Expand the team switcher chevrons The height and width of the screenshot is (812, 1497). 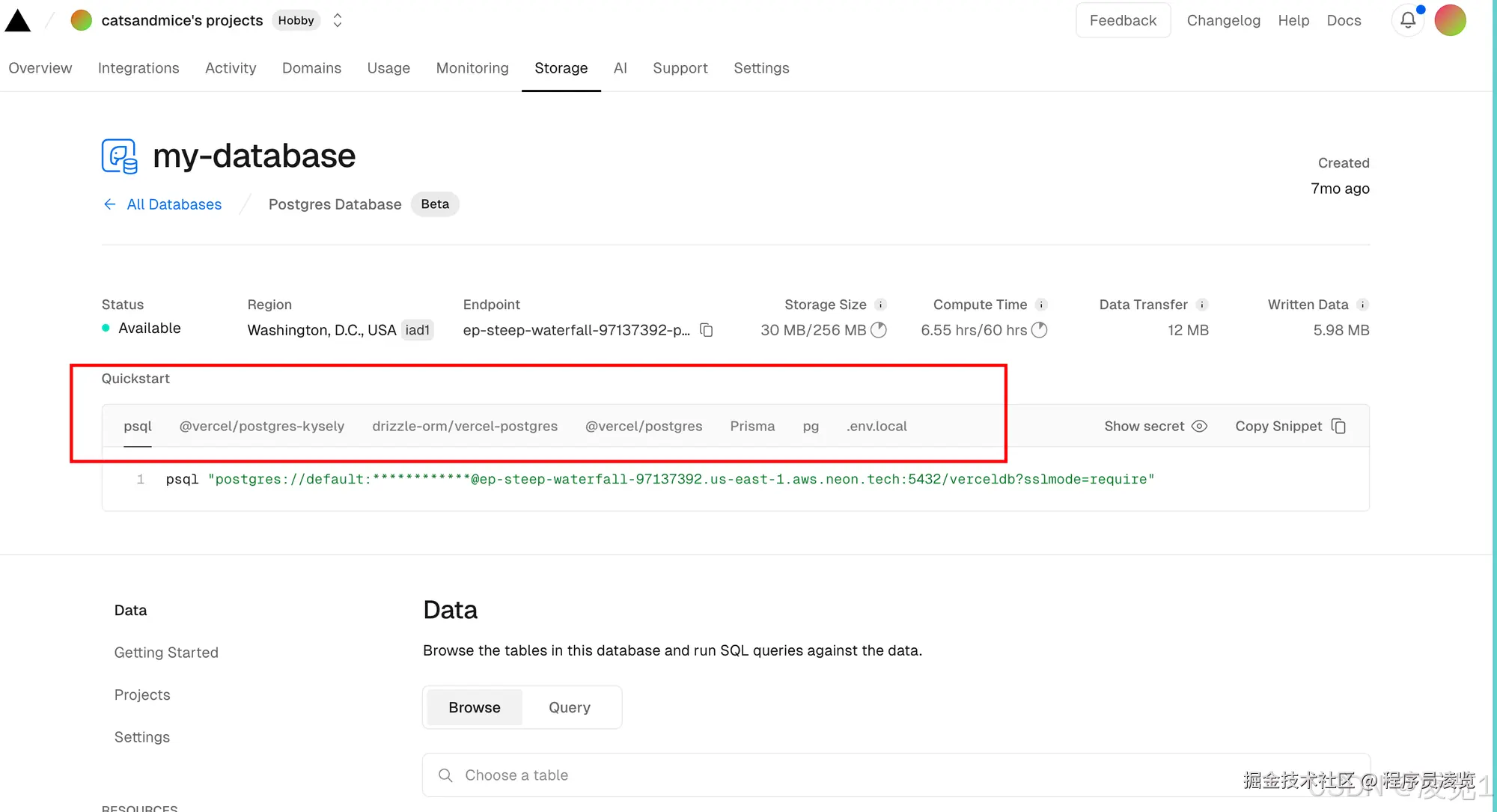[x=338, y=20]
